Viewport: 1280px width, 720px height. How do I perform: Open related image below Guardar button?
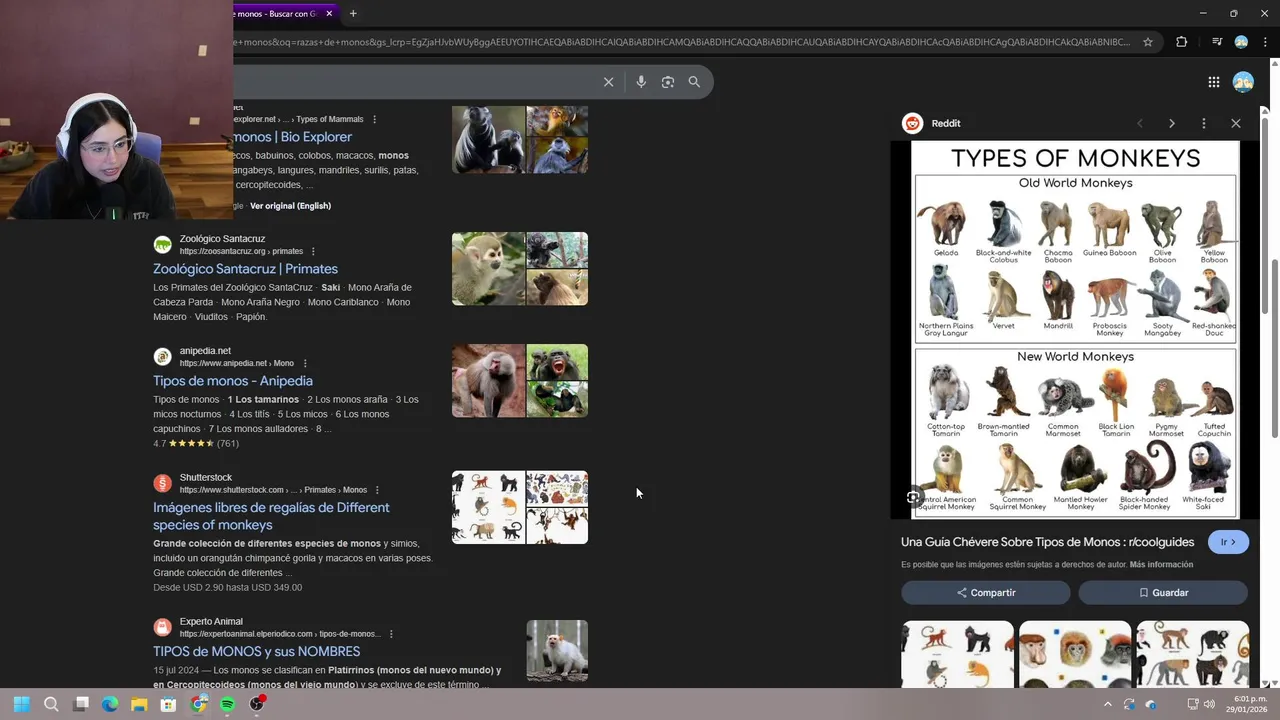[x=1193, y=654]
